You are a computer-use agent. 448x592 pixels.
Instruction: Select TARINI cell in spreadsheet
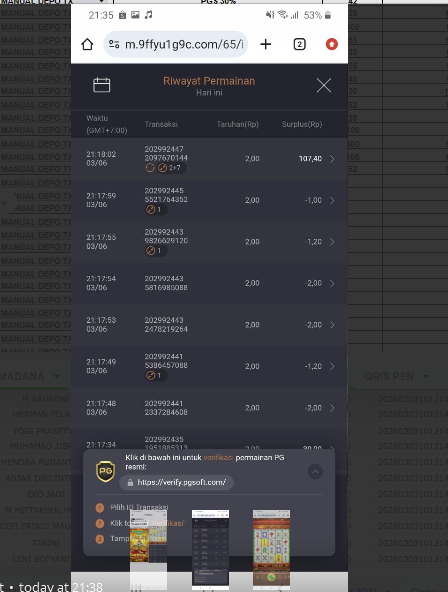tap(46, 543)
